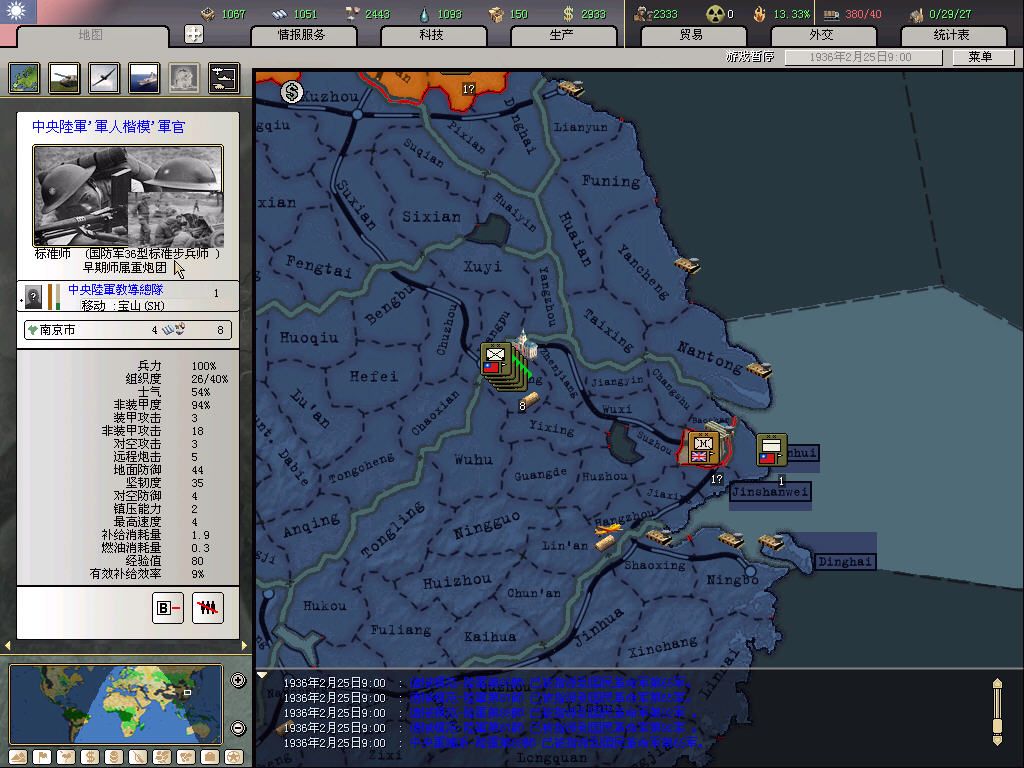Open the 科技 technology tab
This screenshot has height=768, width=1024.
click(x=432, y=35)
